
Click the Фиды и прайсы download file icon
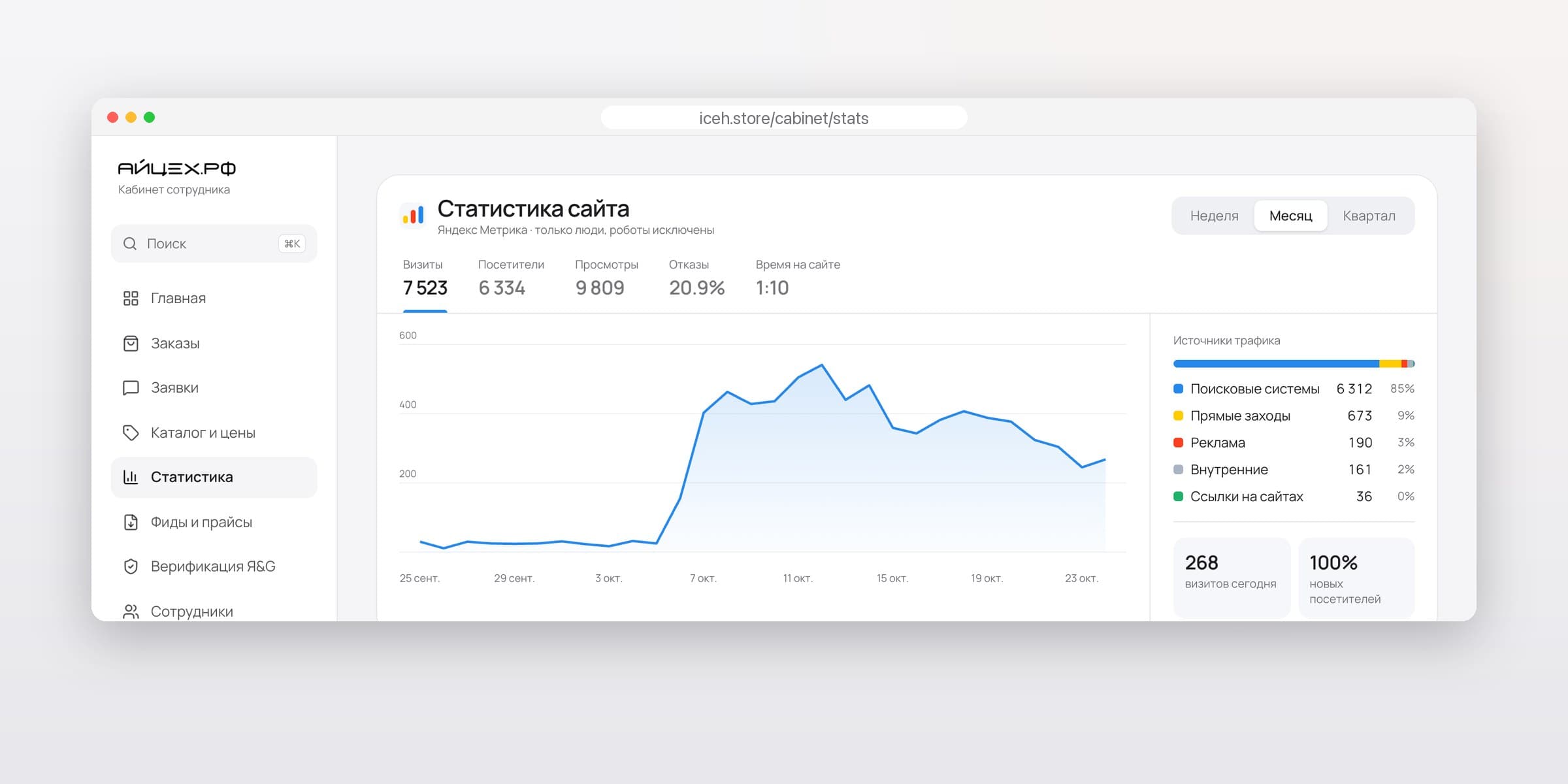click(131, 522)
